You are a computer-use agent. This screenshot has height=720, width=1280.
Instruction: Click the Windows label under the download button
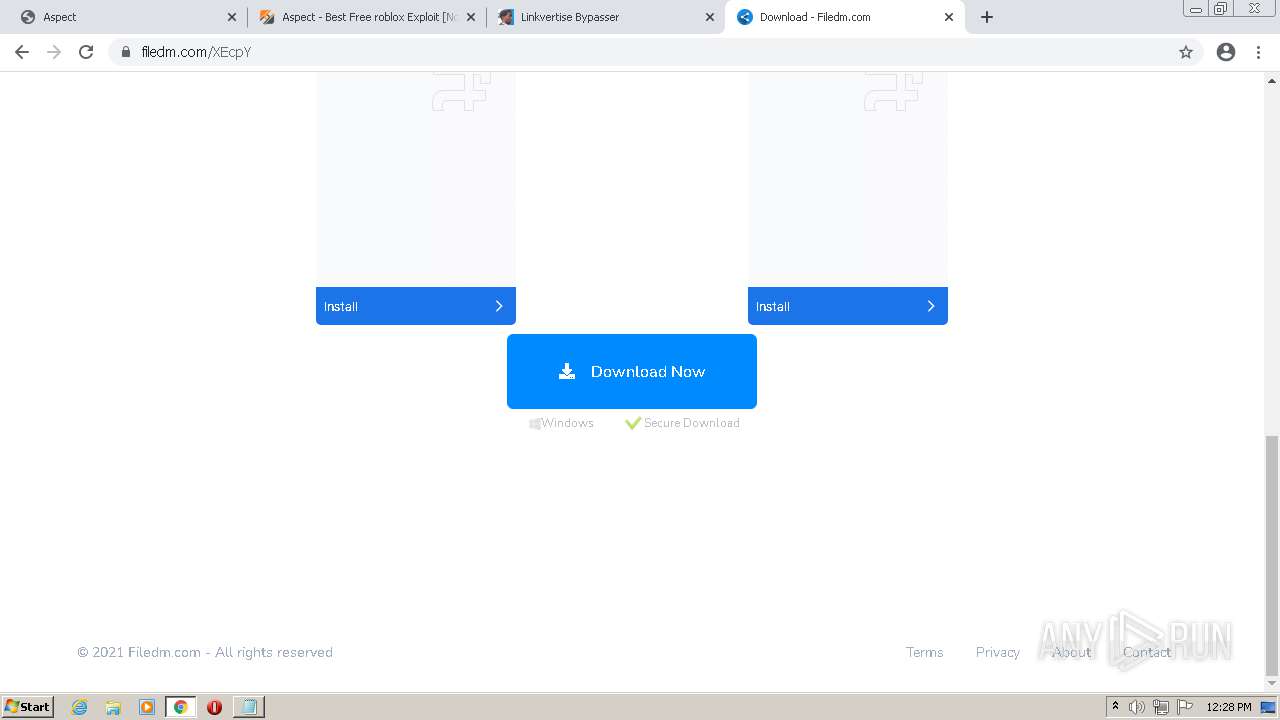(x=562, y=423)
